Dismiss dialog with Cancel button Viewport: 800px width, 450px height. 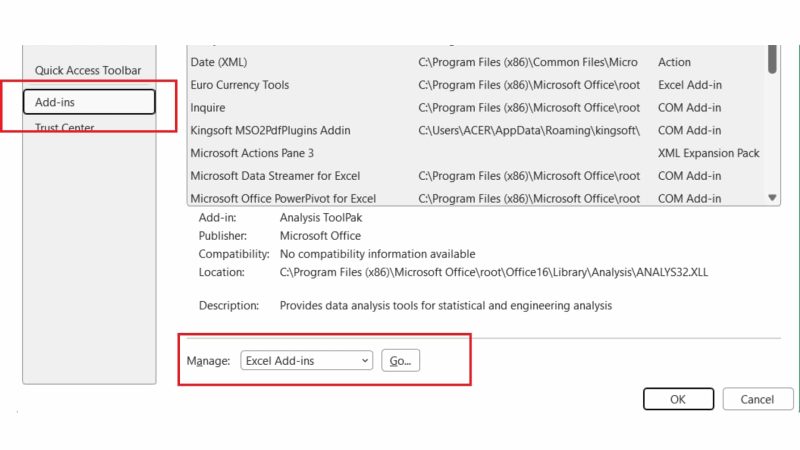758,399
